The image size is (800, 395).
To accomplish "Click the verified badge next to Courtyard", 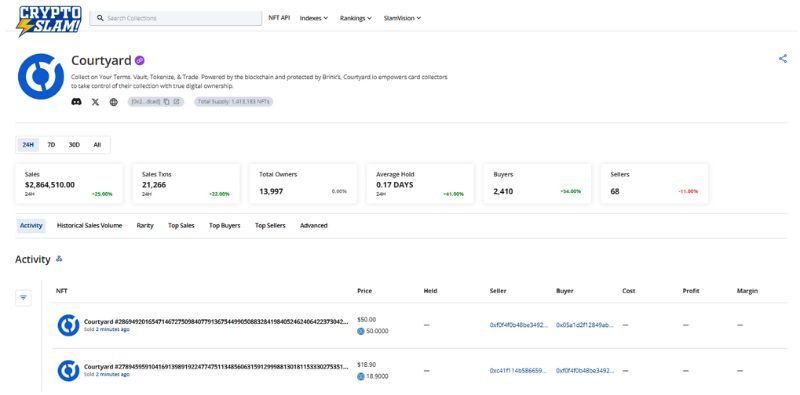I will 140,61.
